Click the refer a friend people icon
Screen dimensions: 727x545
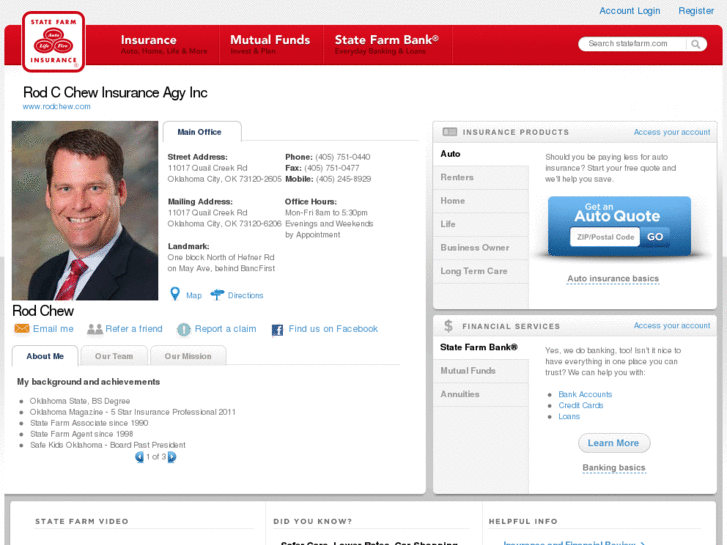tap(95, 329)
